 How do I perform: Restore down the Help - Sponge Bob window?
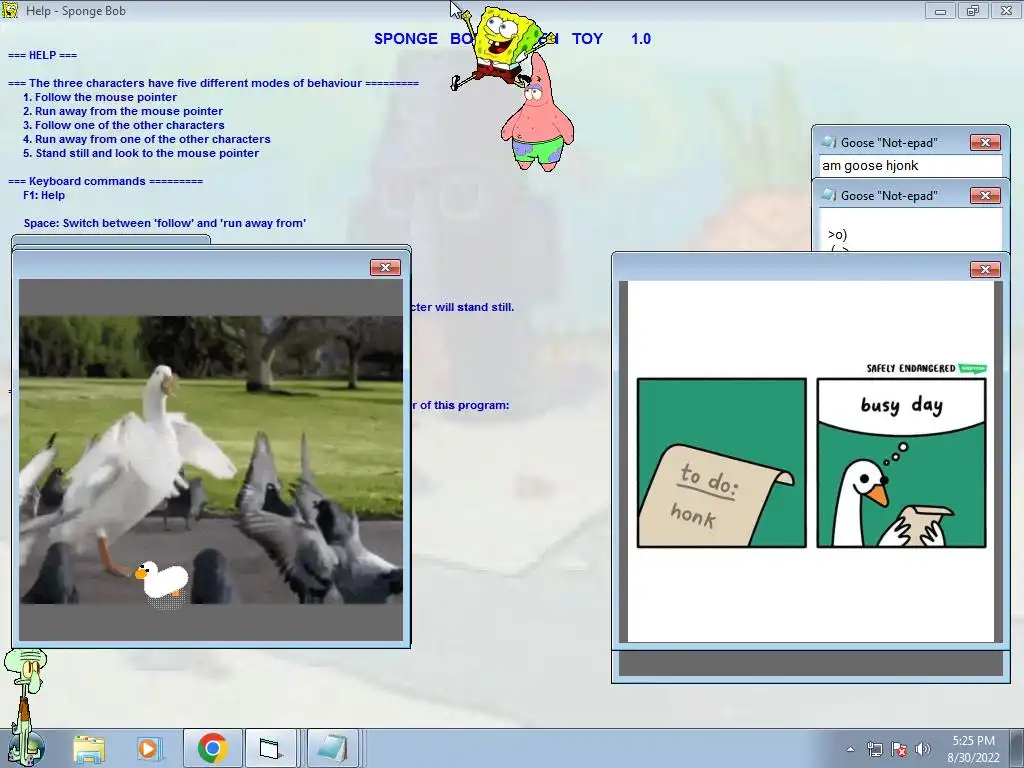(x=972, y=10)
